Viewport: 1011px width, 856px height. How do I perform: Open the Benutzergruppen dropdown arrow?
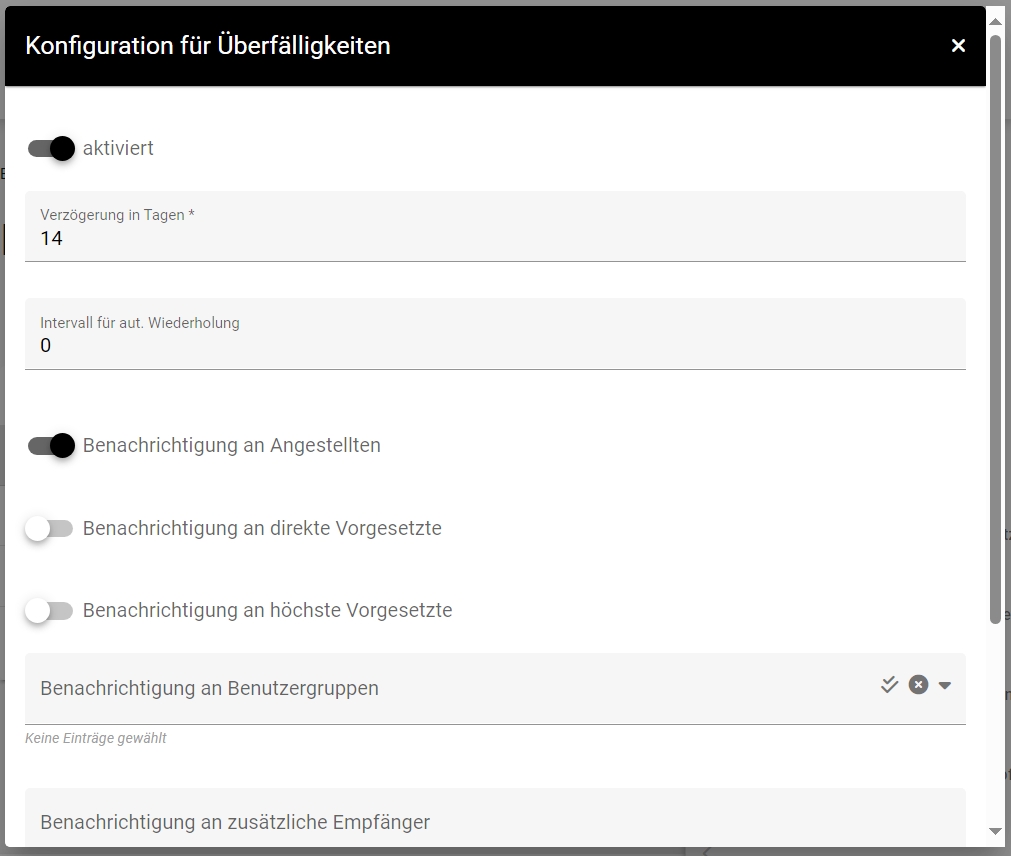pos(945,686)
